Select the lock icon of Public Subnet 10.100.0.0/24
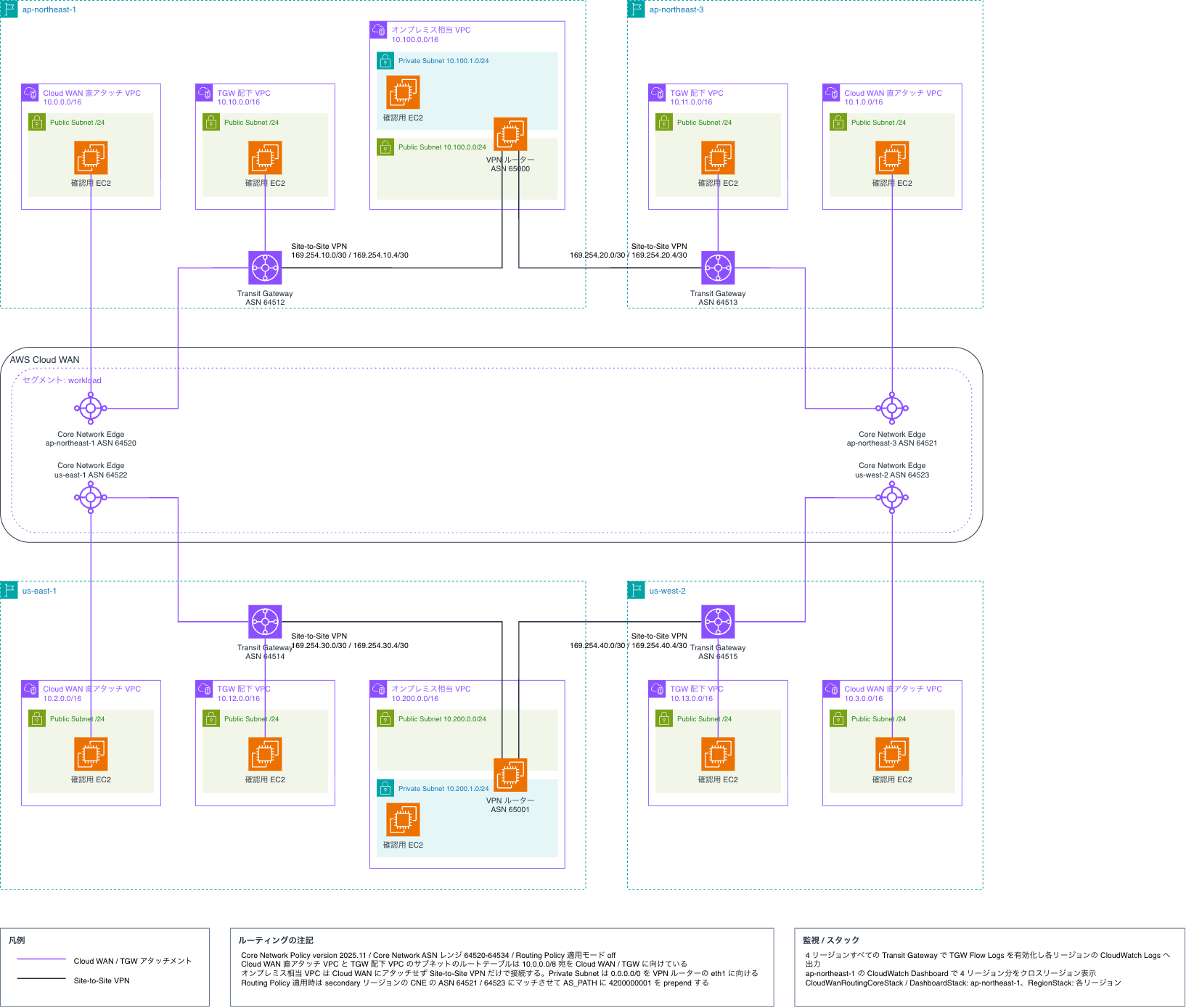This screenshot has width=1186, height=1008. pyautogui.click(x=385, y=147)
